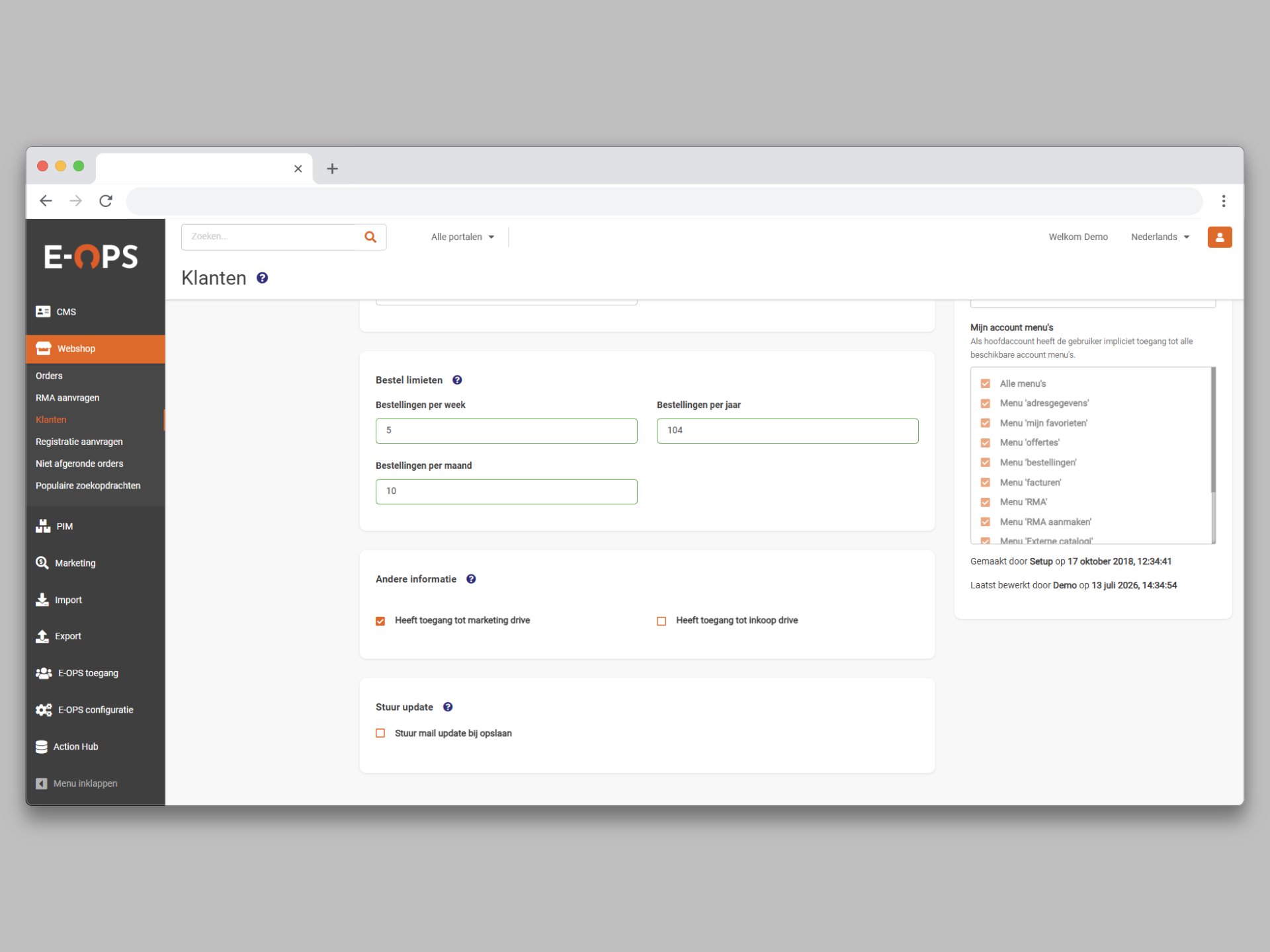Uncheck Heeft toegang tot marketing drive
Viewport: 1270px width, 952px height.
(x=380, y=621)
